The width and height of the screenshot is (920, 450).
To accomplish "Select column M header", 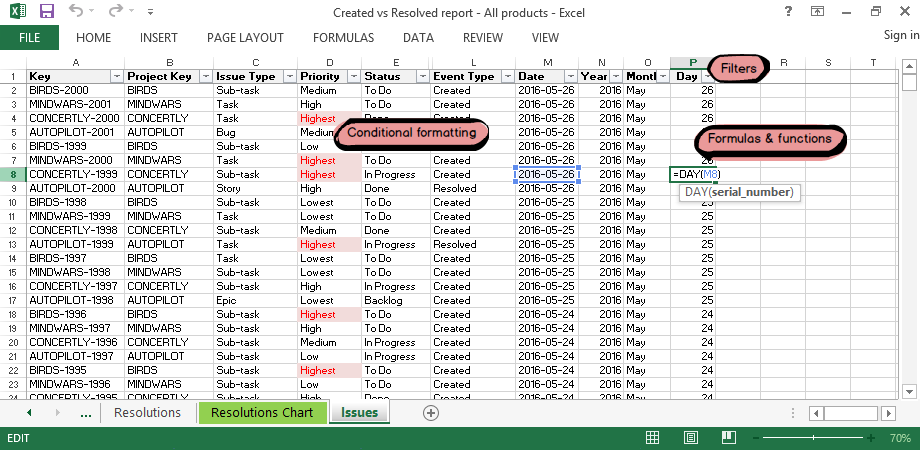I will [547, 63].
